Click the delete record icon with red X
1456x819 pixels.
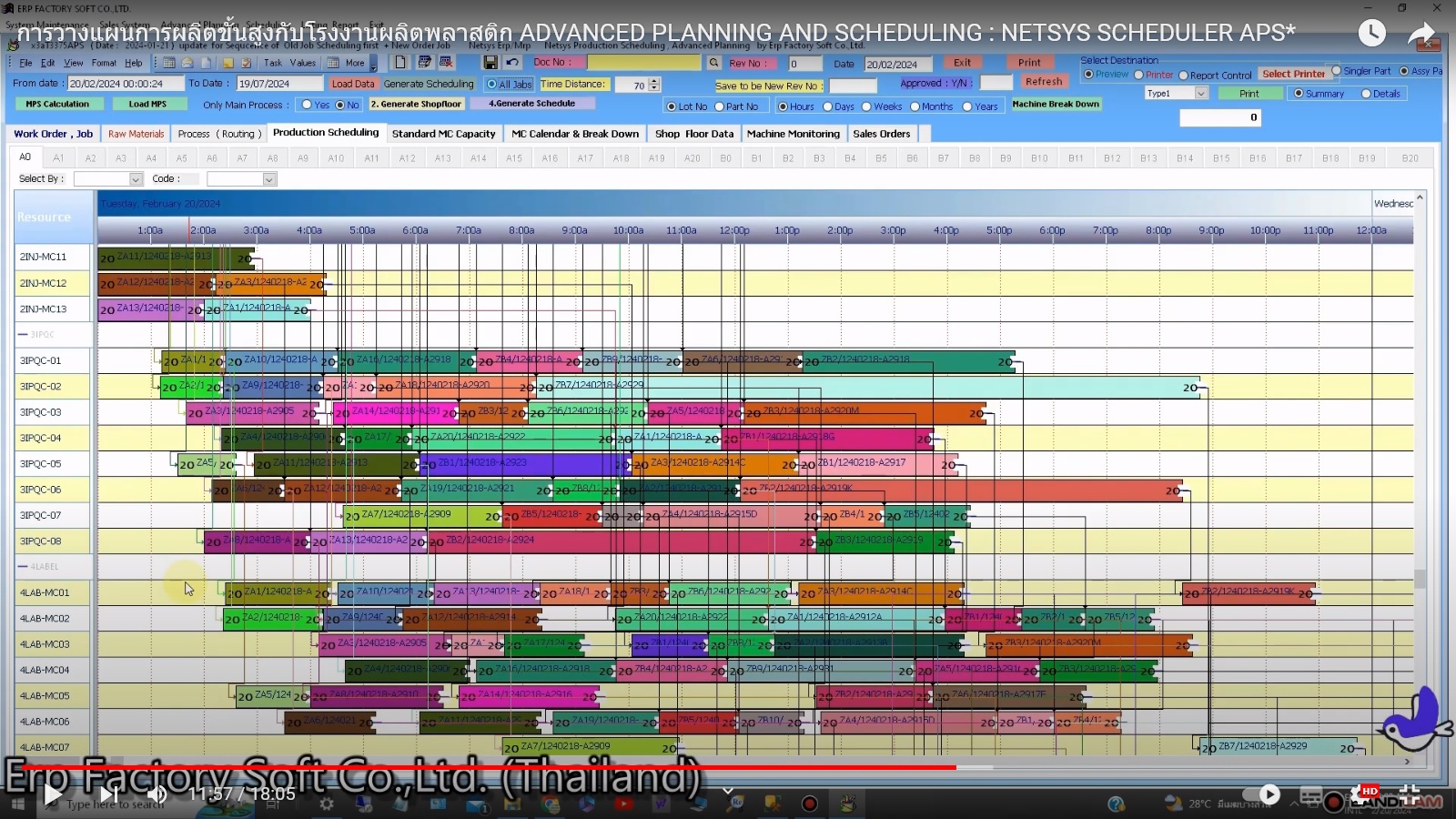446,63
